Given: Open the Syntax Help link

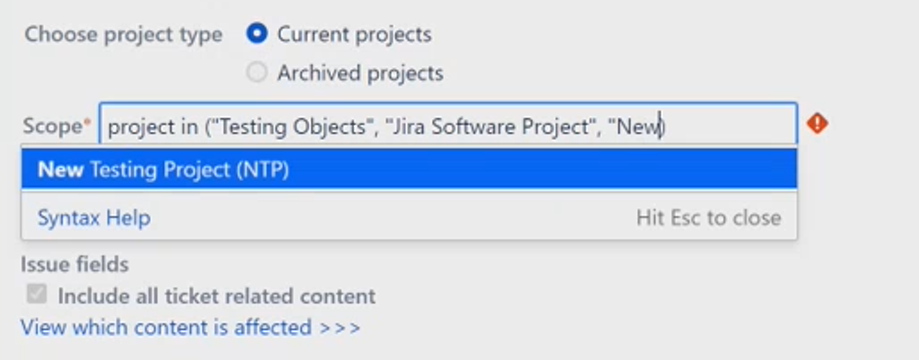Looking at the screenshot, I should [94, 218].
